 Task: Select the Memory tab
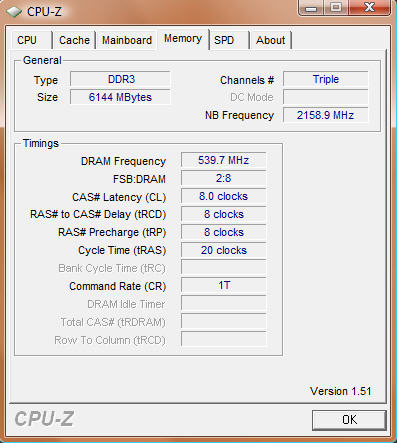click(x=183, y=39)
